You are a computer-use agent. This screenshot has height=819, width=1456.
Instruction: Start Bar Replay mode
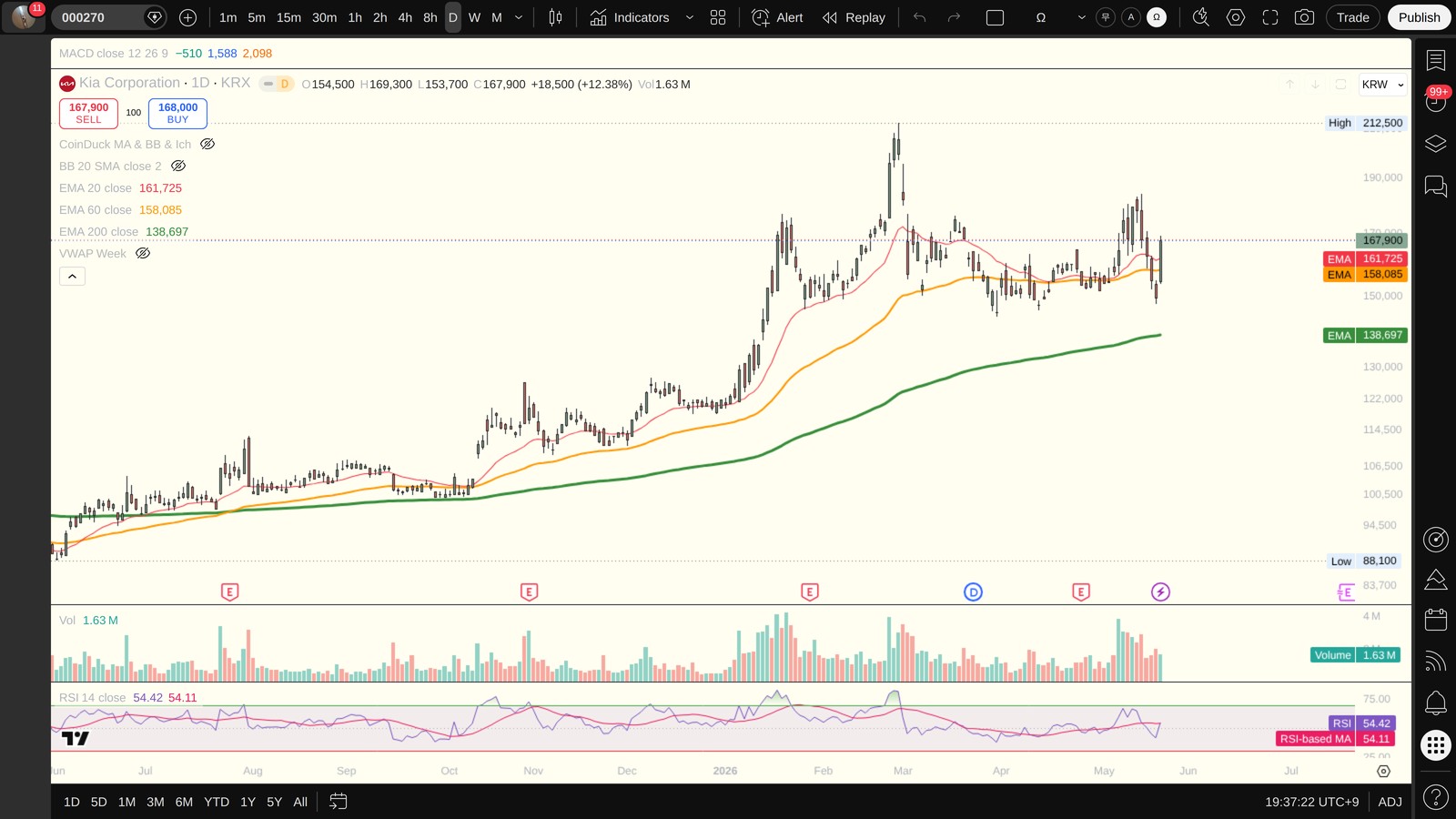click(854, 17)
